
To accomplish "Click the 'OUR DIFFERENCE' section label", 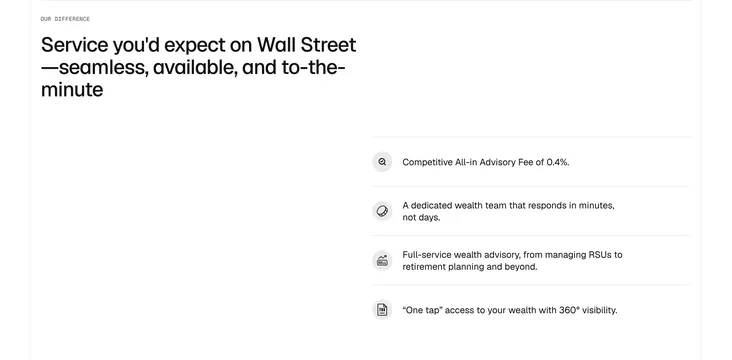I will pyautogui.click(x=65, y=19).
